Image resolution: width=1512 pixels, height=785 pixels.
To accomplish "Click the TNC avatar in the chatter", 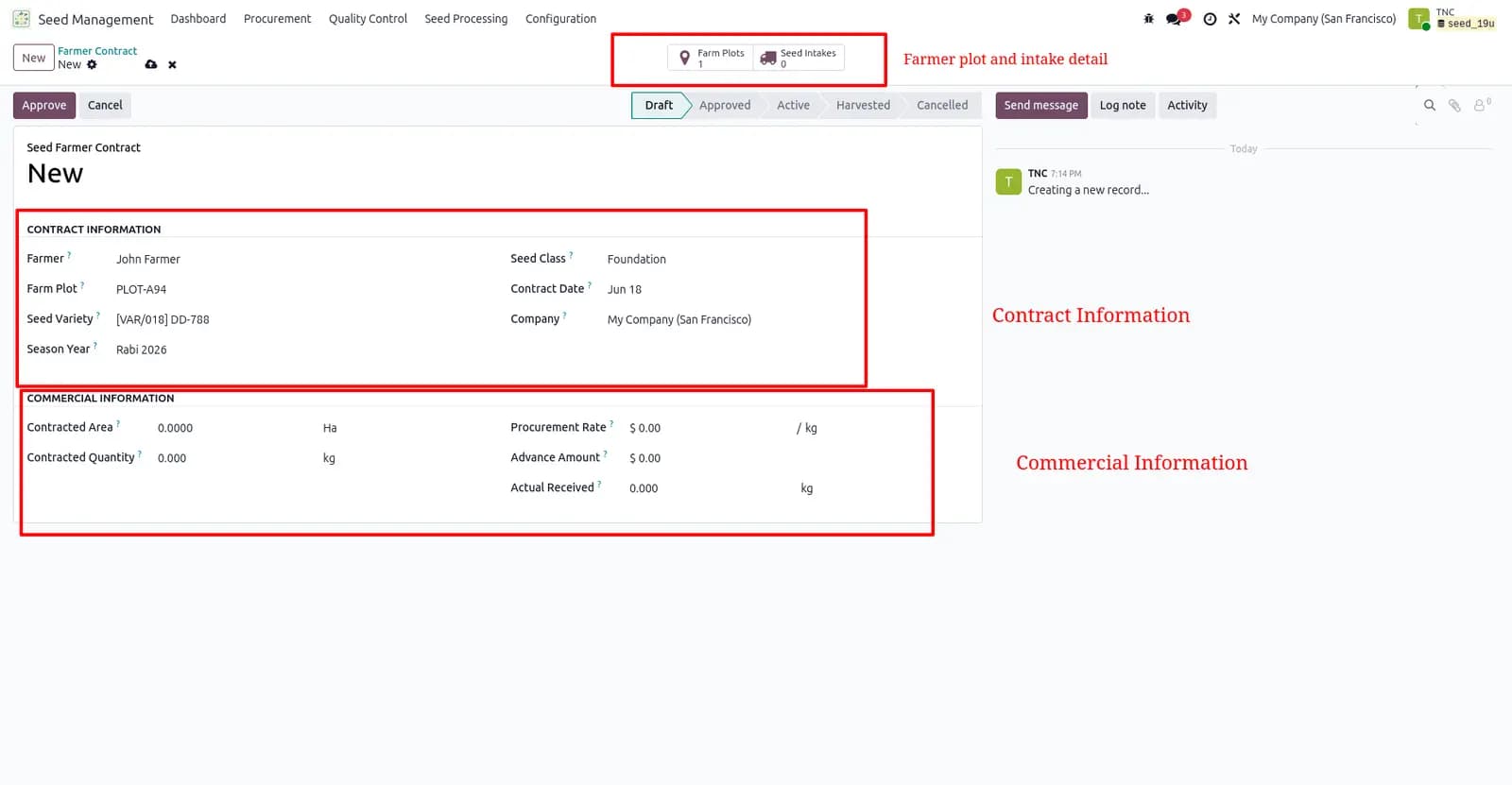I will (x=1008, y=181).
